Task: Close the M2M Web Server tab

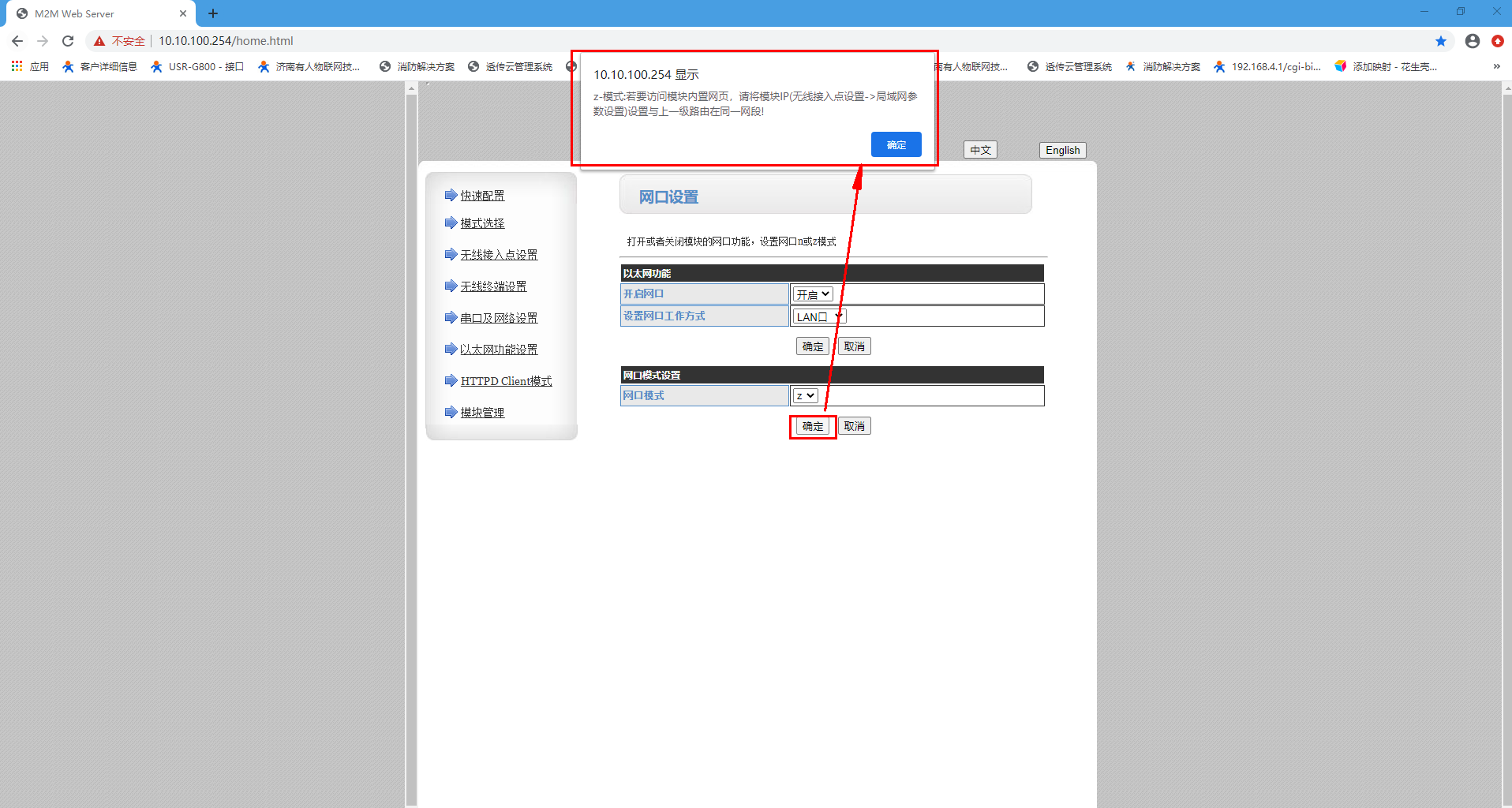Action: tap(183, 13)
